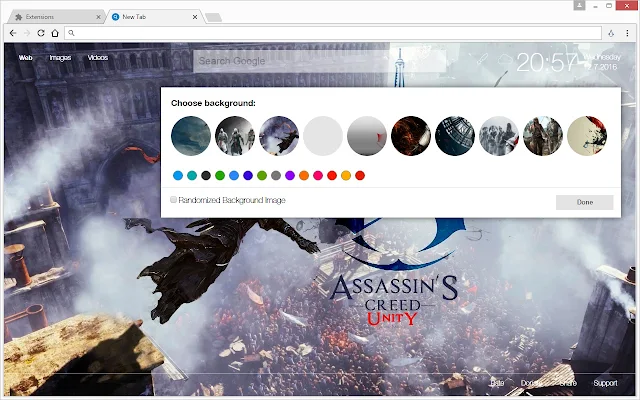This screenshot has width=640, height=400.
Task: Click the pencil customize icon near the clock
Action: point(482,60)
